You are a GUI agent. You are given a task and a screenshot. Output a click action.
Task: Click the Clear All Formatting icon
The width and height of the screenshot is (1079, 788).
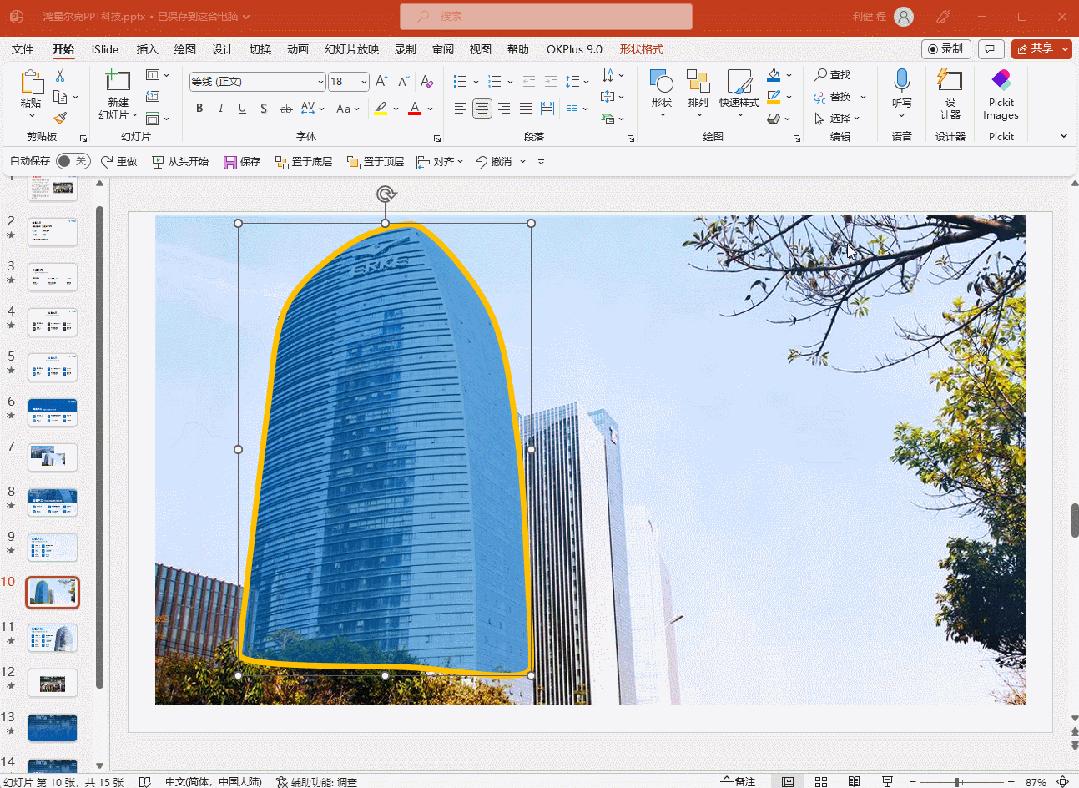tap(427, 82)
